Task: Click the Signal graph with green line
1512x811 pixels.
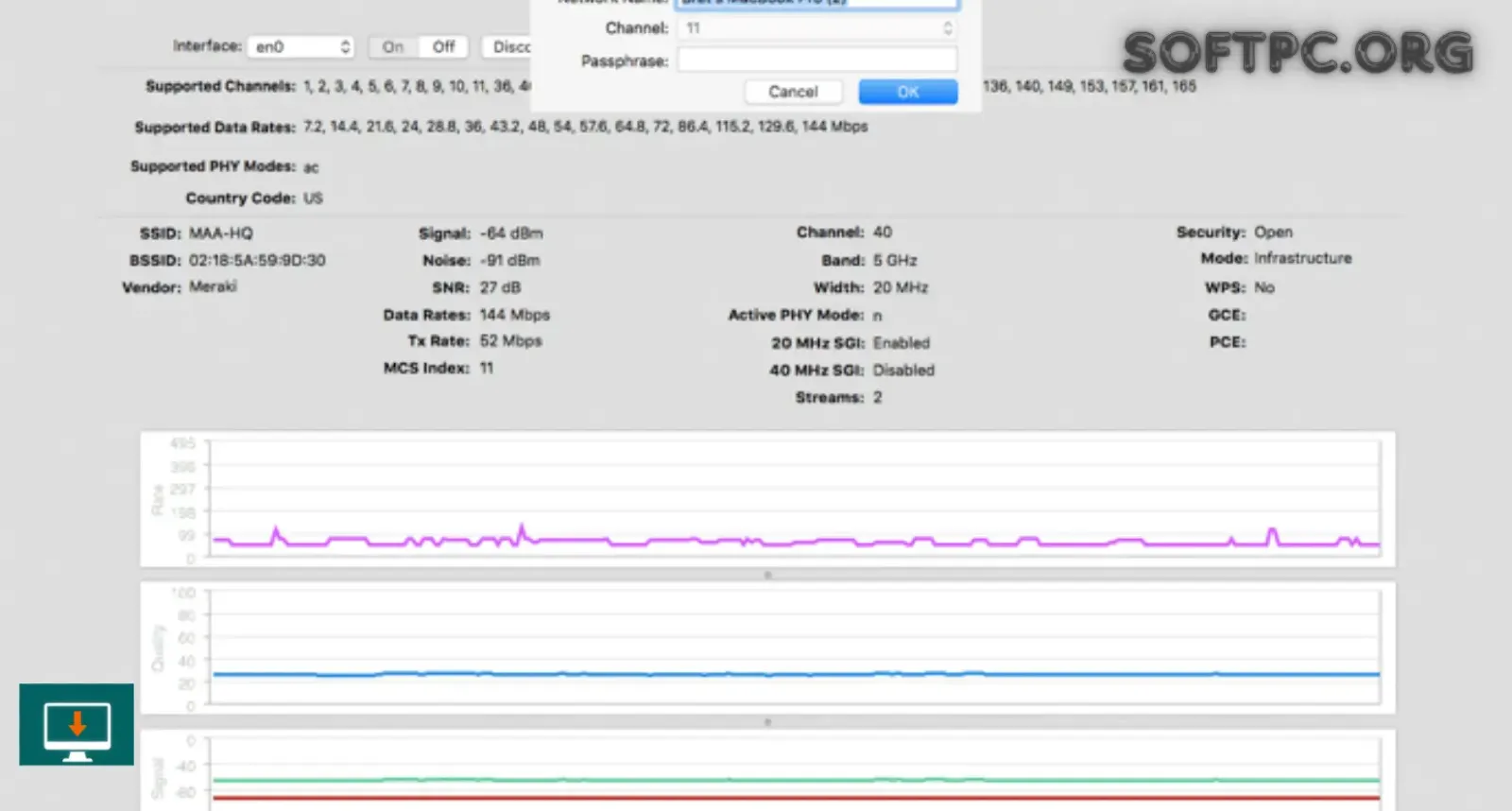Action: point(767,769)
